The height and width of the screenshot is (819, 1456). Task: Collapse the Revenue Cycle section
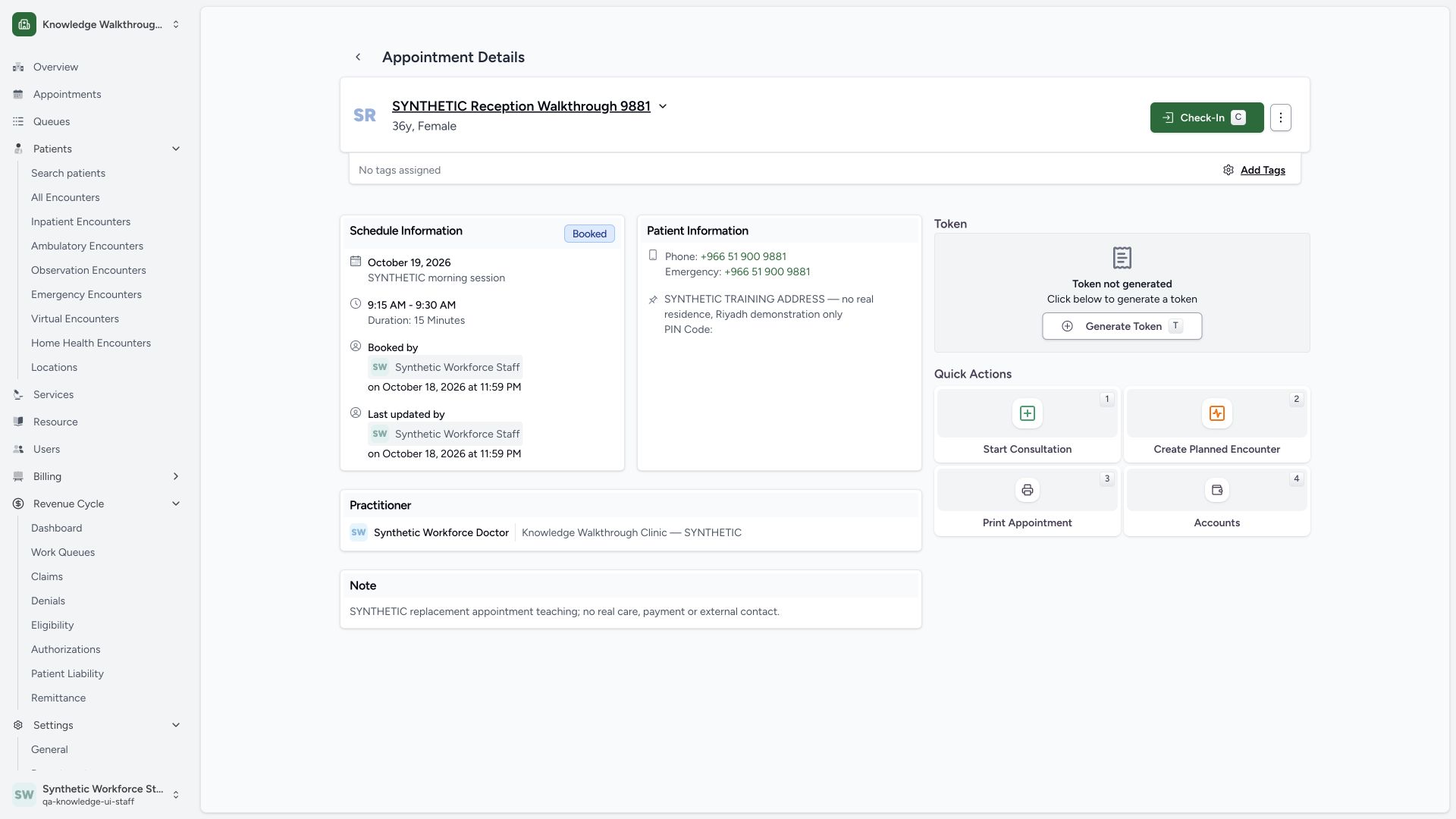tap(176, 504)
